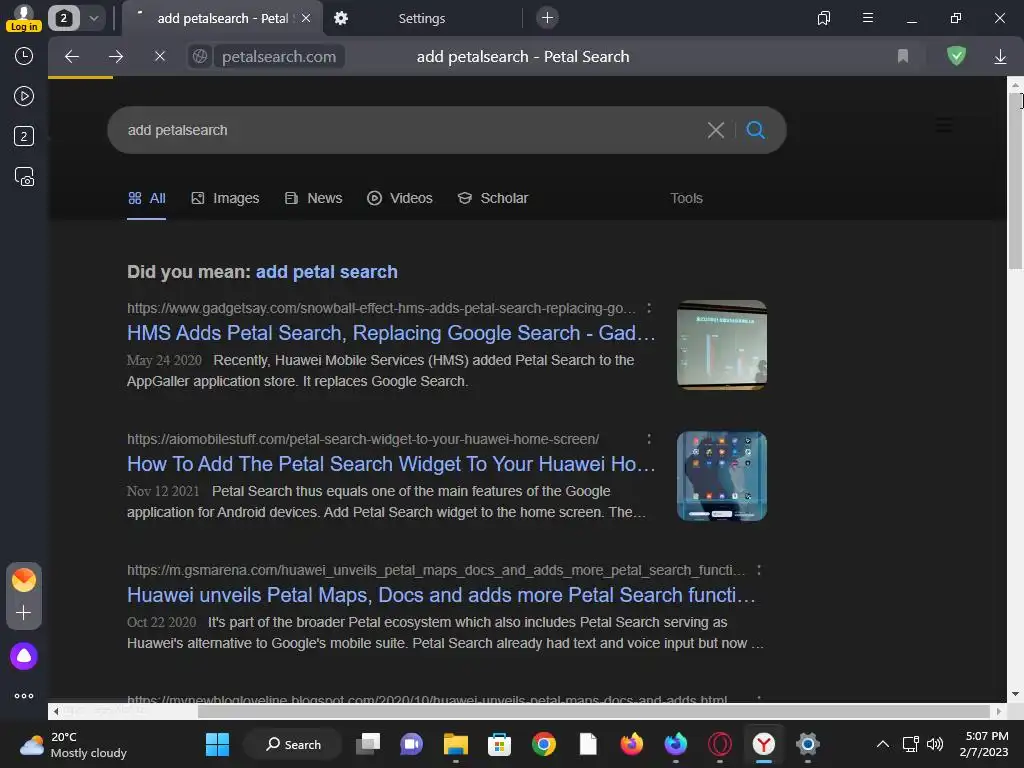This screenshot has width=1024, height=768.
Task: Click the gadgetsay result thumbnail
Action: click(x=722, y=345)
